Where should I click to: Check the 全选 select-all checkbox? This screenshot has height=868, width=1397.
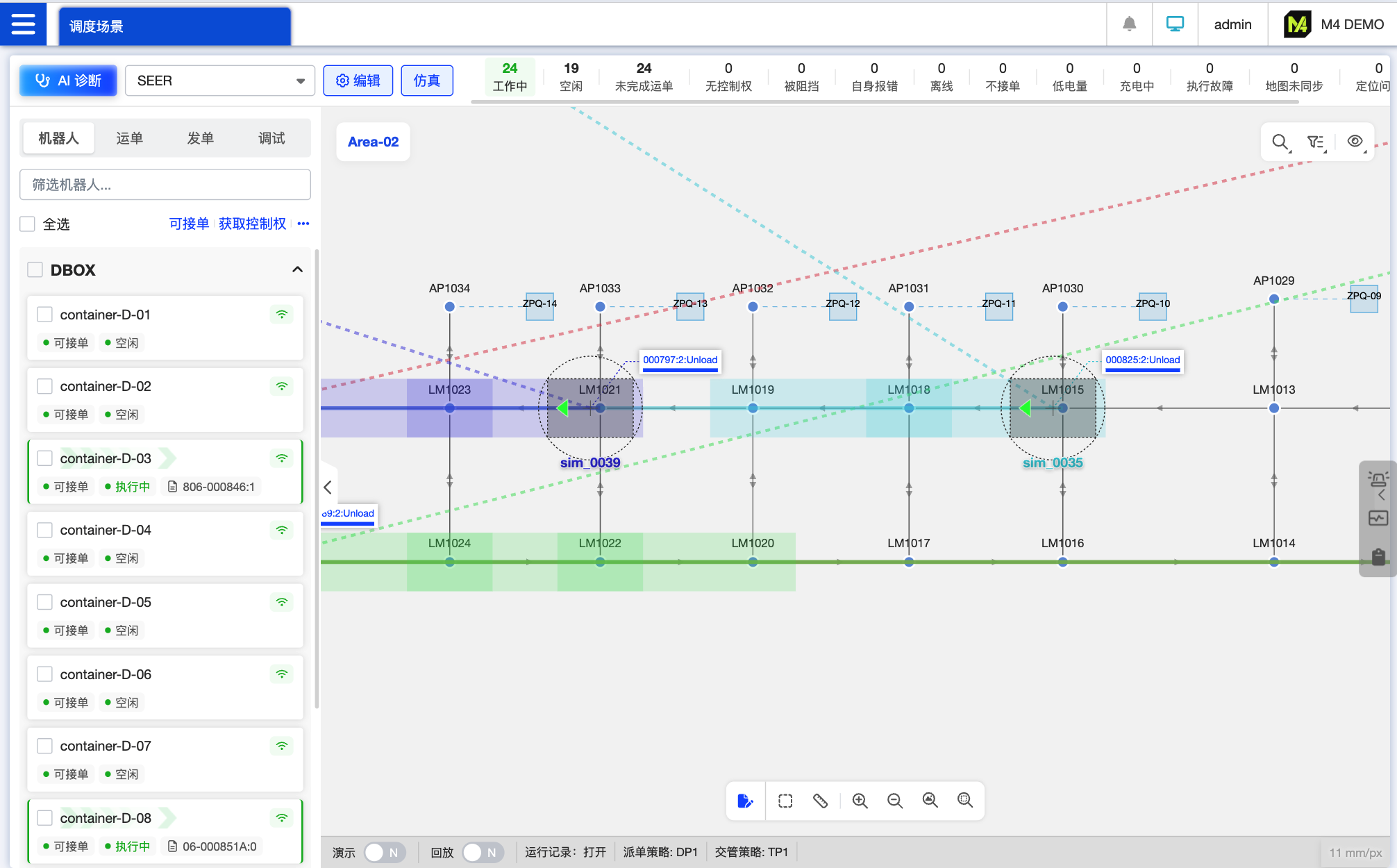click(x=28, y=224)
